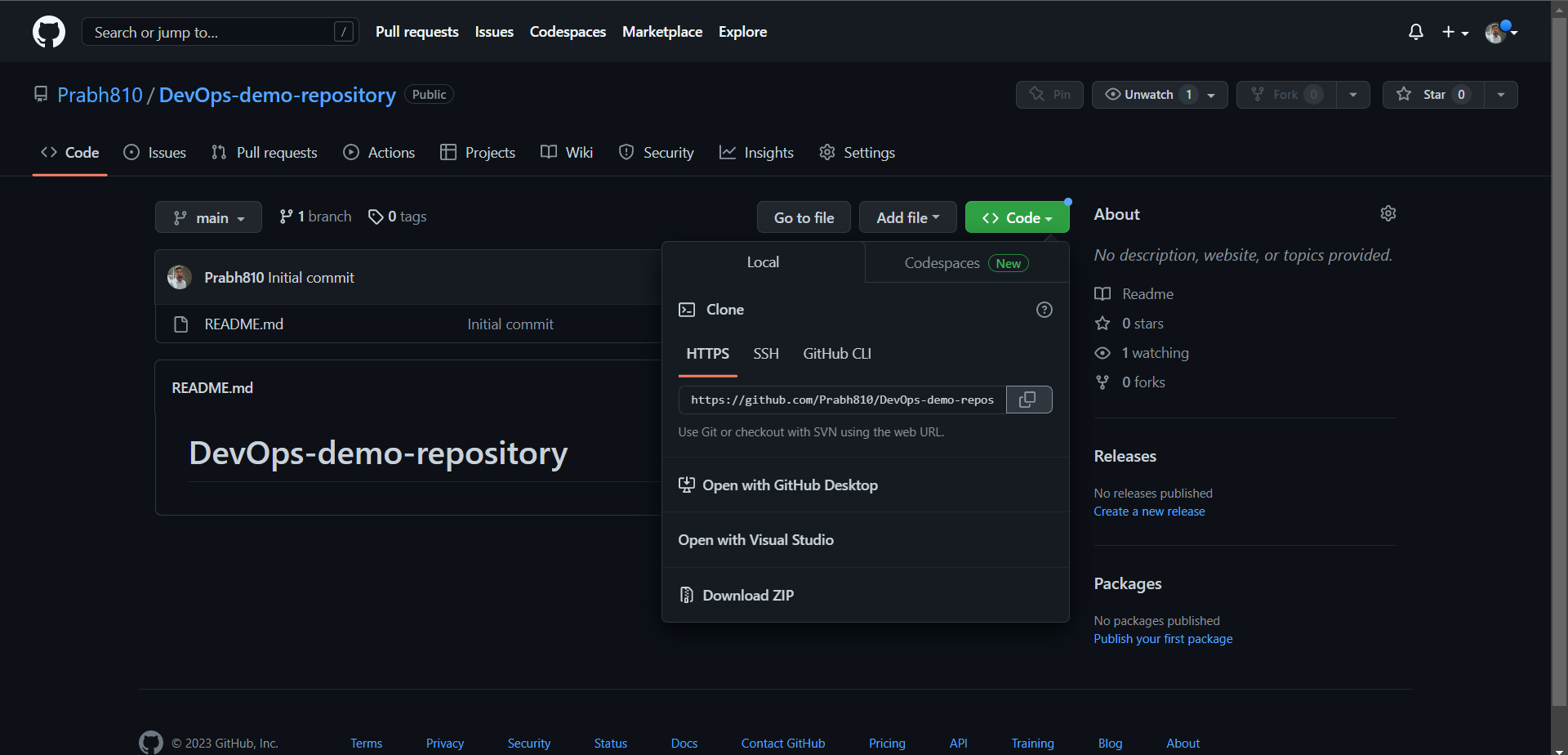Expand the star lists dropdown arrow
Viewport: 1568px width, 755px height.
[1501, 95]
